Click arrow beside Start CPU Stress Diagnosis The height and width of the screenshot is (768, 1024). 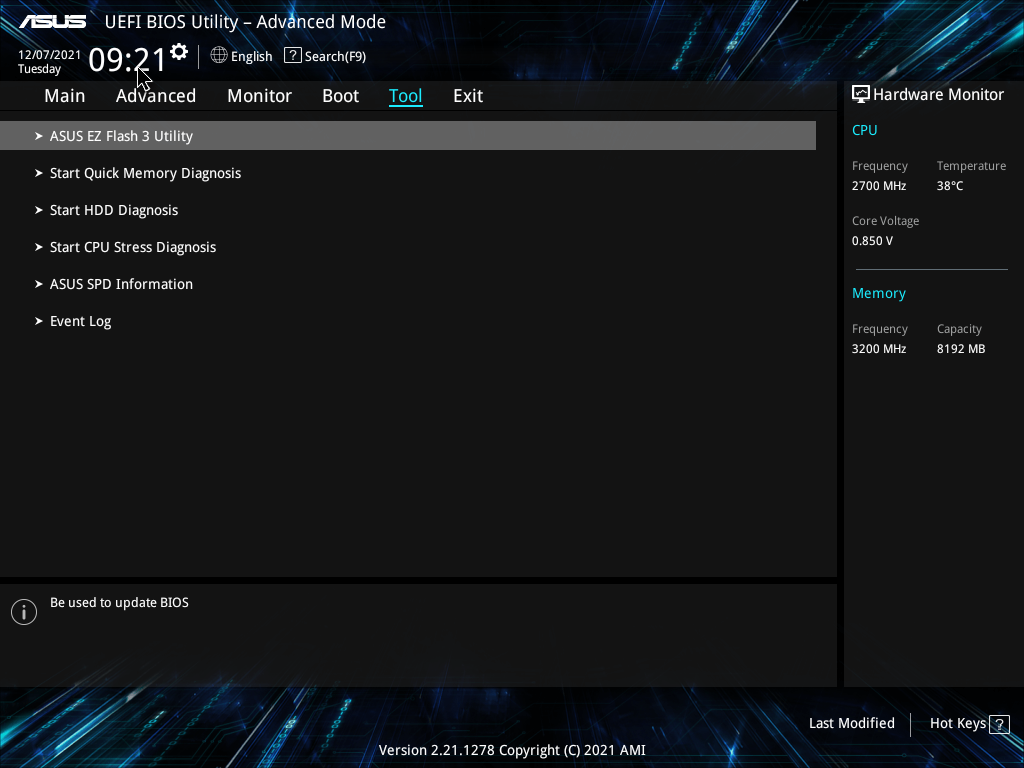tap(39, 247)
